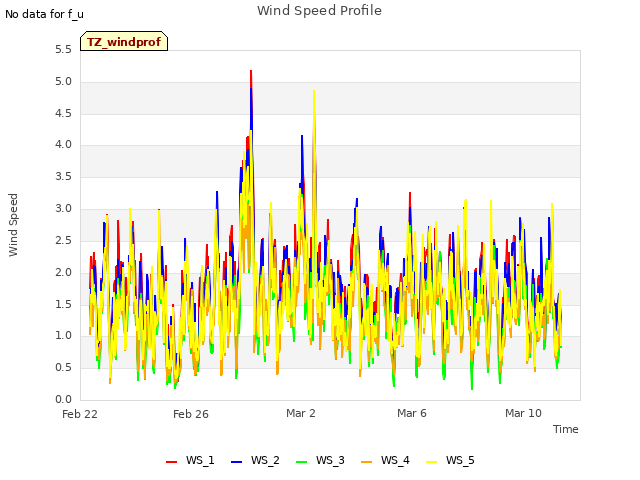Click the Feb 26 x-axis label

[191, 414]
